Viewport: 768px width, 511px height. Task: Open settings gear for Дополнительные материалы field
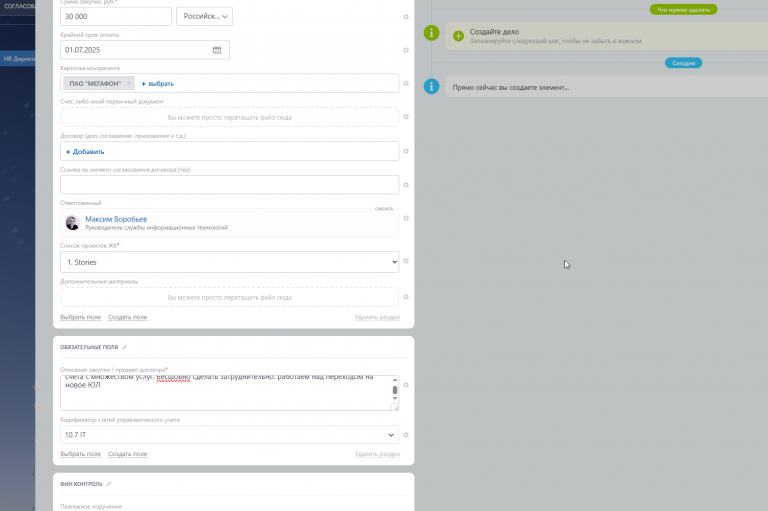(406, 297)
